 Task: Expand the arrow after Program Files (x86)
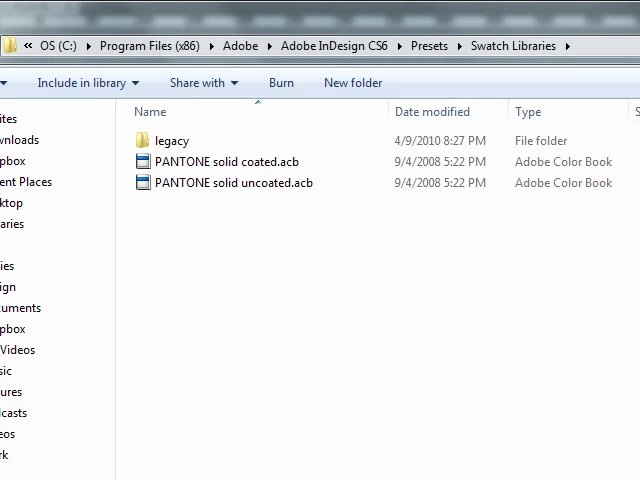click(211, 46)
